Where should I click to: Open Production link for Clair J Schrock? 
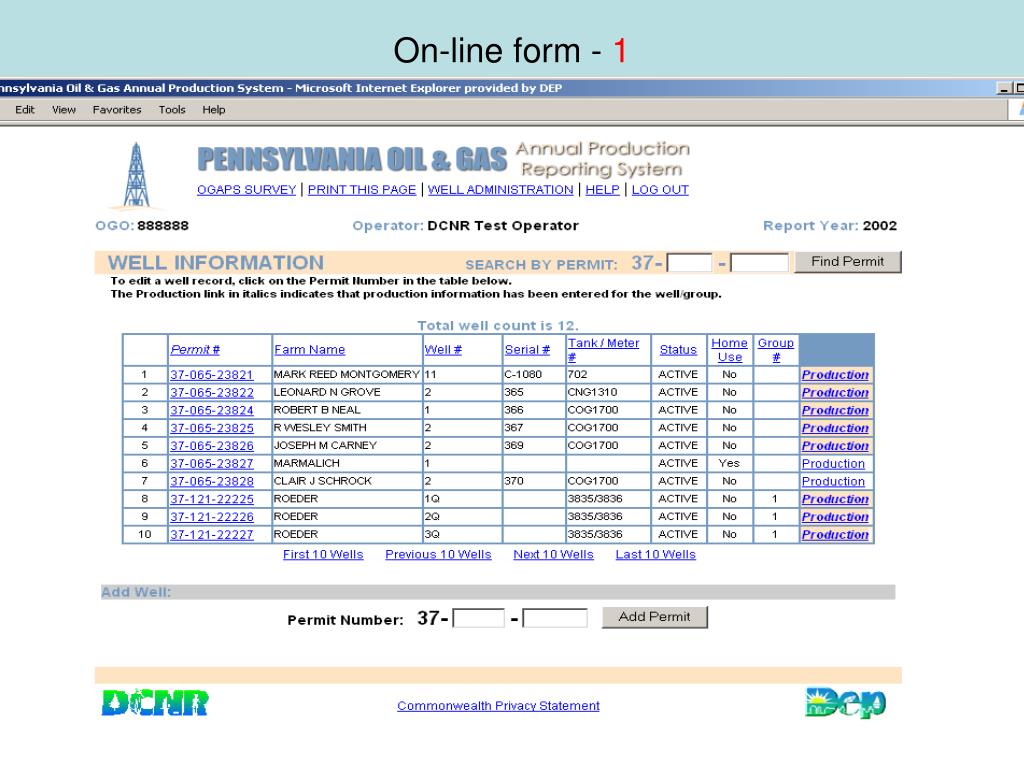833,481
